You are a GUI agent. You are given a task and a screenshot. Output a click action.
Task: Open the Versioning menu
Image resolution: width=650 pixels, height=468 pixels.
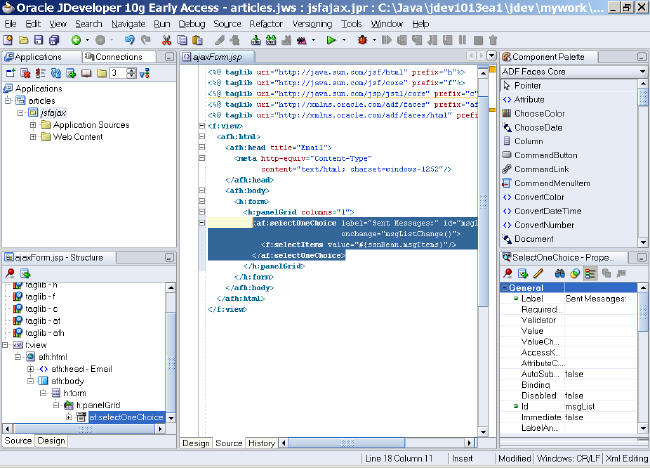click(312, 24)
